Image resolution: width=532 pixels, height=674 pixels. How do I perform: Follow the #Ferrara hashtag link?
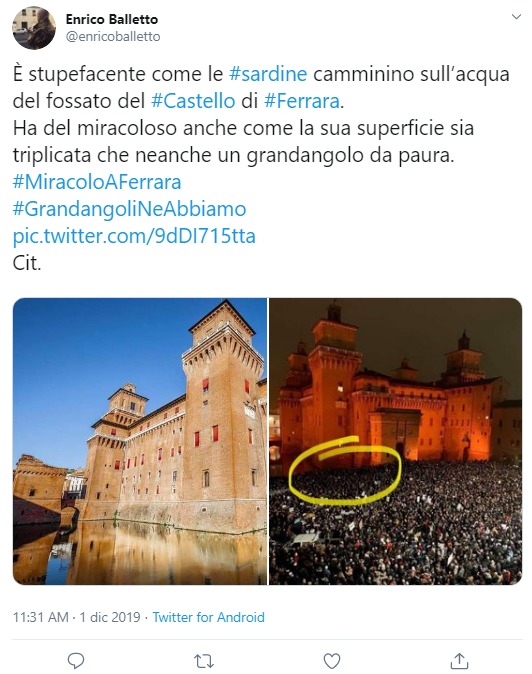pyautogui.click(x=302, y=101)
